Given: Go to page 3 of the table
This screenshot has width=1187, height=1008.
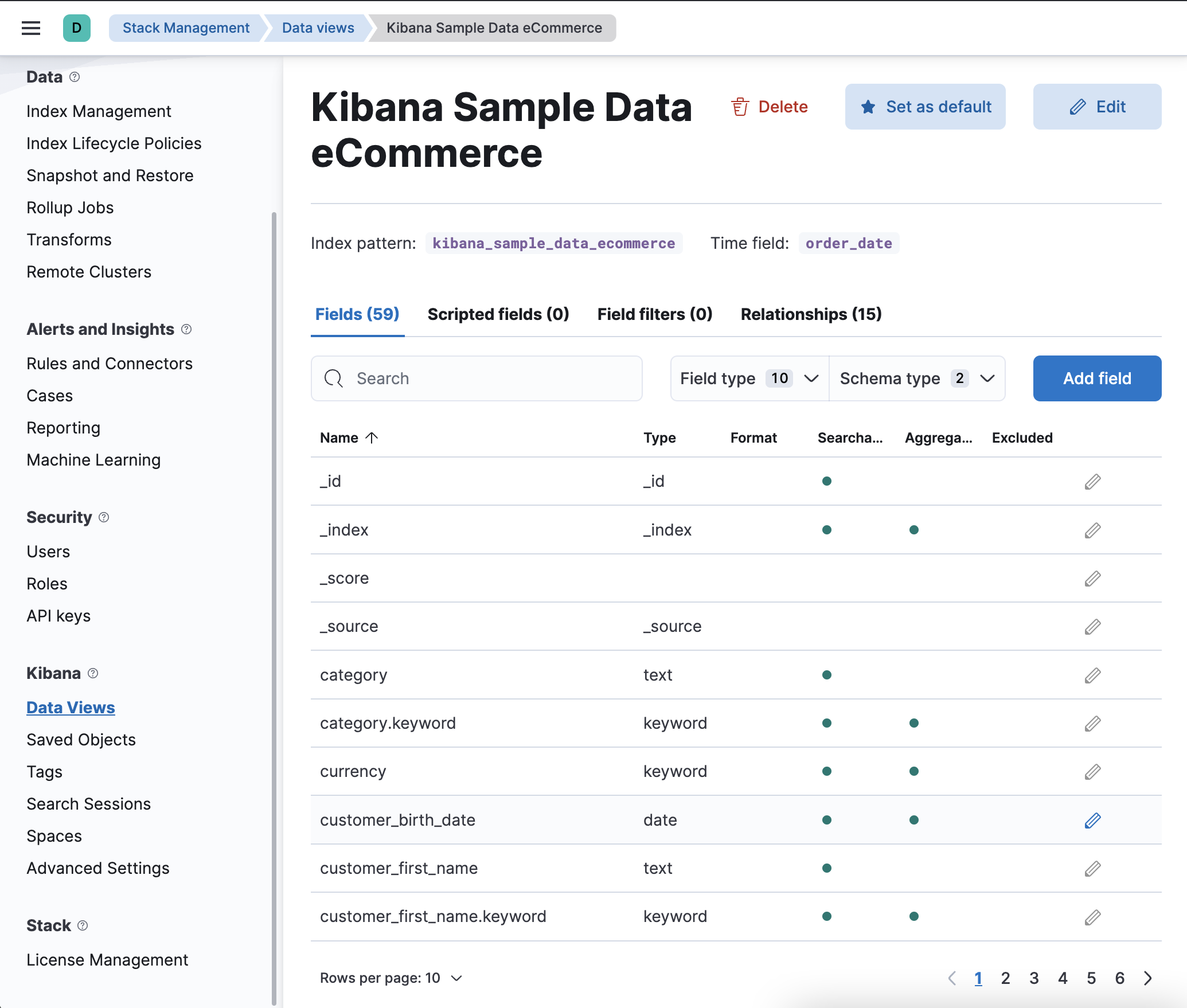Looking at the screenshot, I should coord(1034,978).
